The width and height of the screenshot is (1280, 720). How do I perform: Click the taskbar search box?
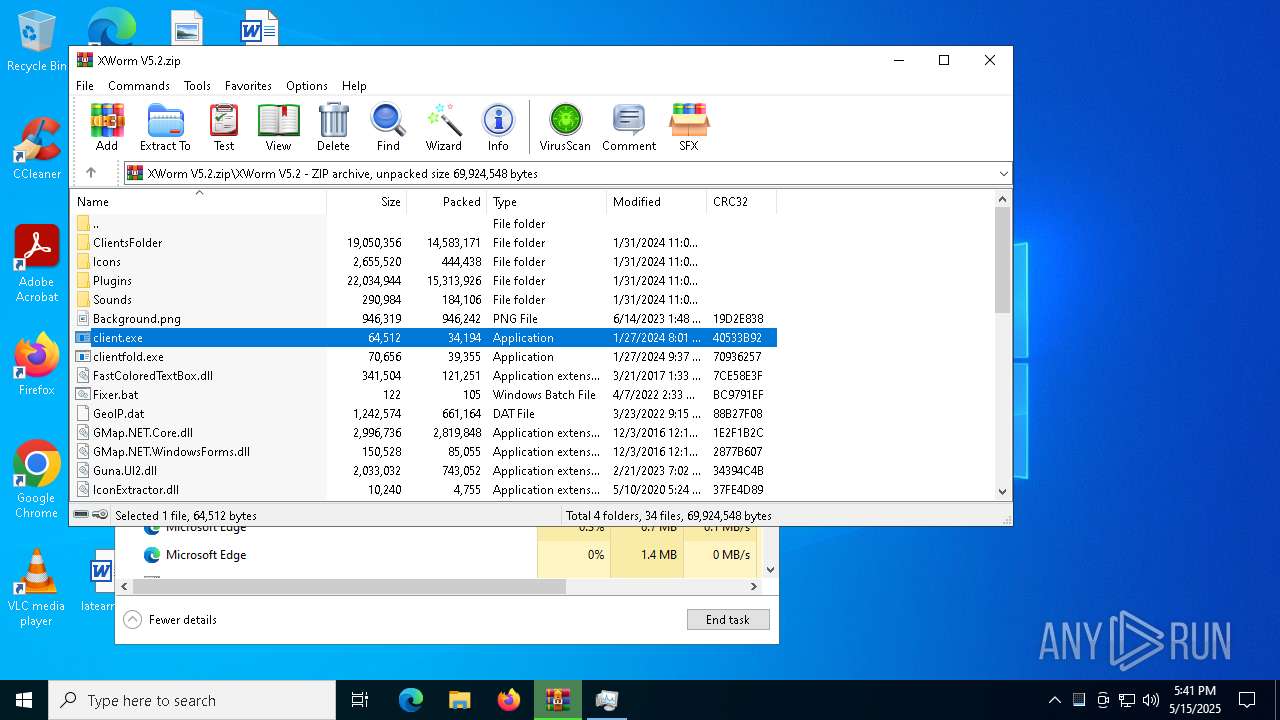click(x=192, y=700)
